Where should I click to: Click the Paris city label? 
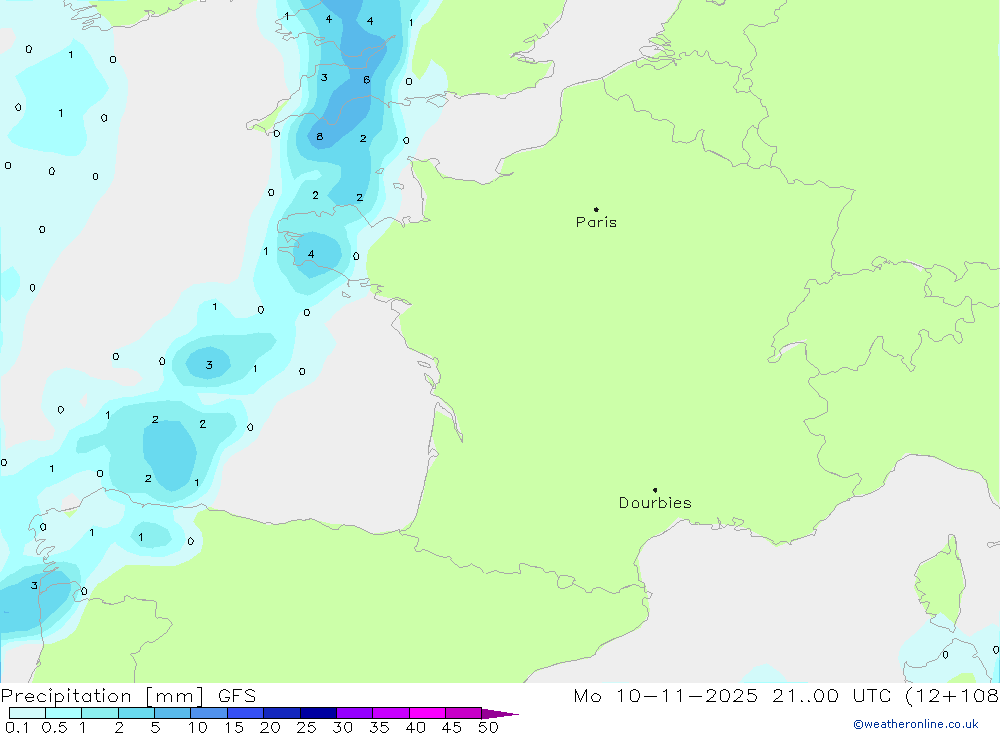pyautogui.click(x=596, y=222)
